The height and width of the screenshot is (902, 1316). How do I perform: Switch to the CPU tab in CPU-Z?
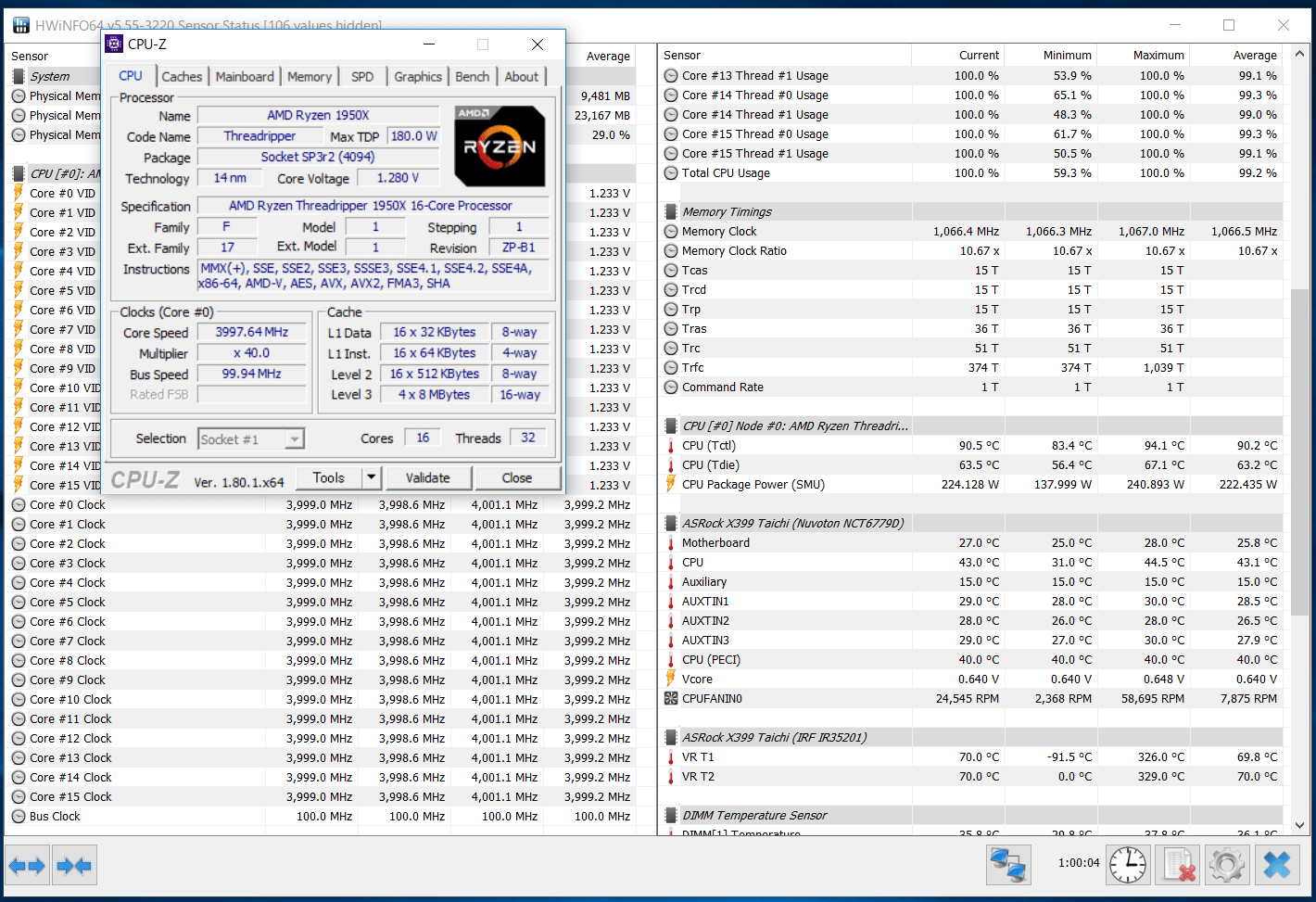(131, 76)
